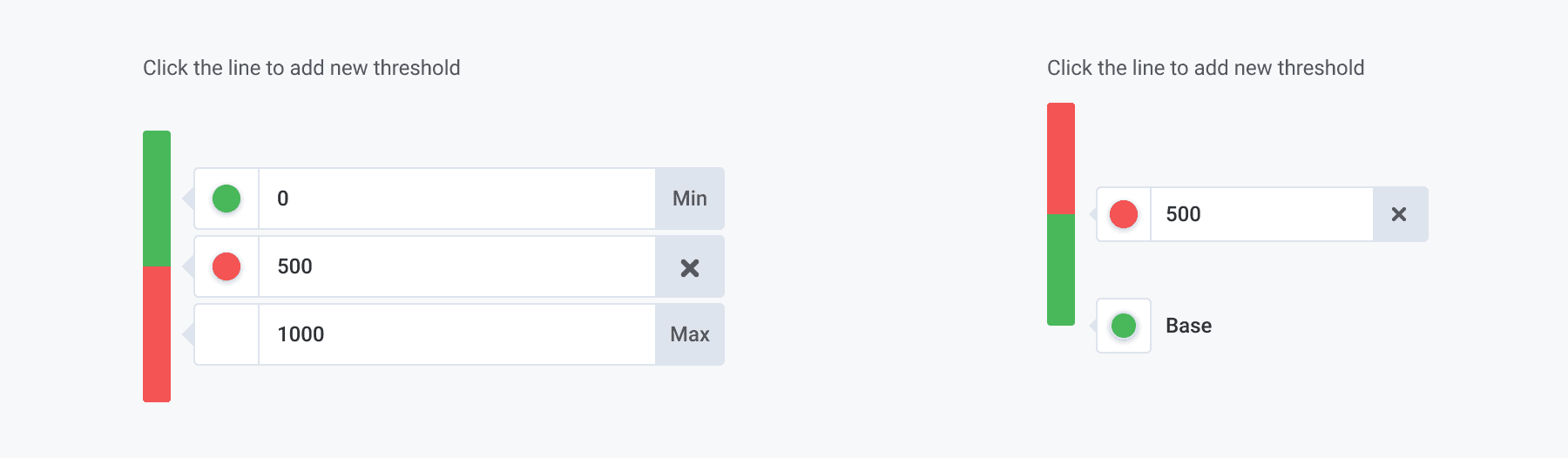The height and width of the screenshot is (458, 1568).
Task: Click right "Click the line to add" hint
Action: pyautogui.click(x=1206, y=68)
